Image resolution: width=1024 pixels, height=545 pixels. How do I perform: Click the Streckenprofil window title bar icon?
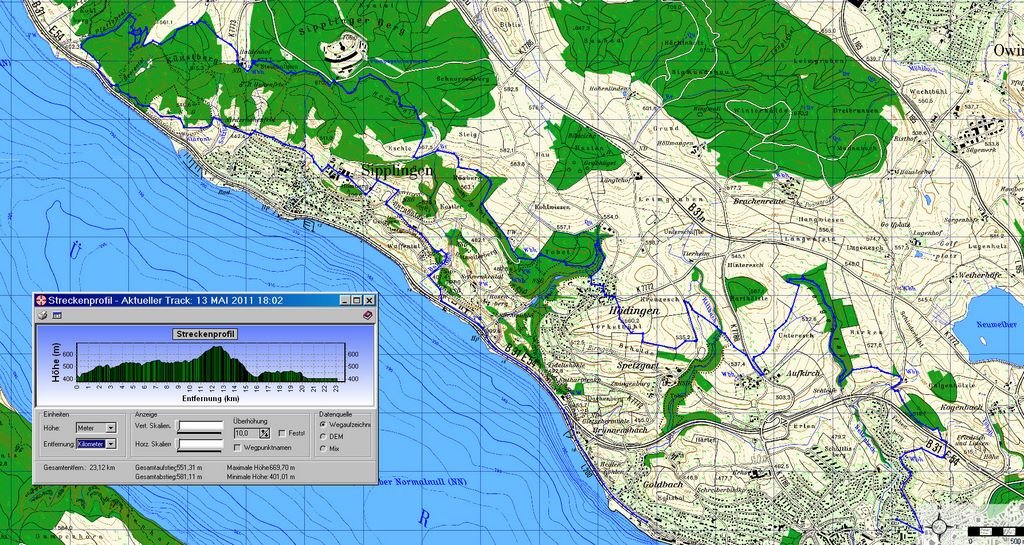tap(41, 300)
